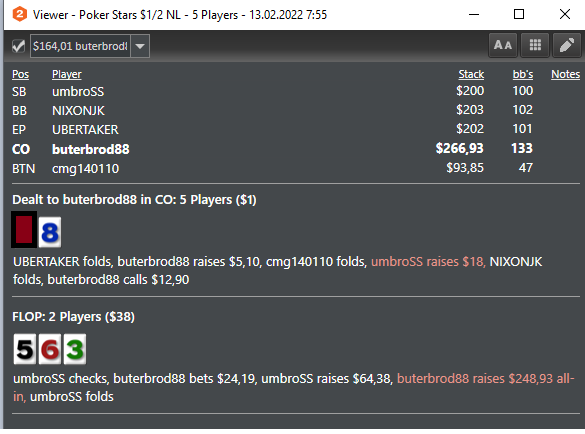
Task: Sort by the Pos column header
Action: tap(20, 74)
